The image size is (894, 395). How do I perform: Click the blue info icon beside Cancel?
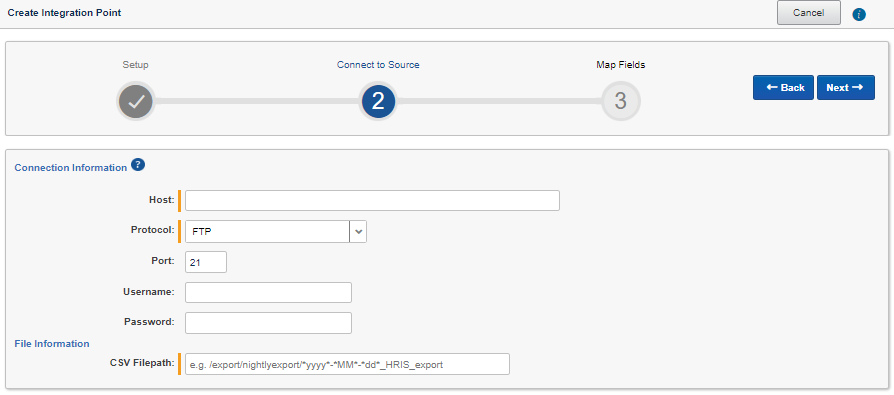click(x=859, y=14)
